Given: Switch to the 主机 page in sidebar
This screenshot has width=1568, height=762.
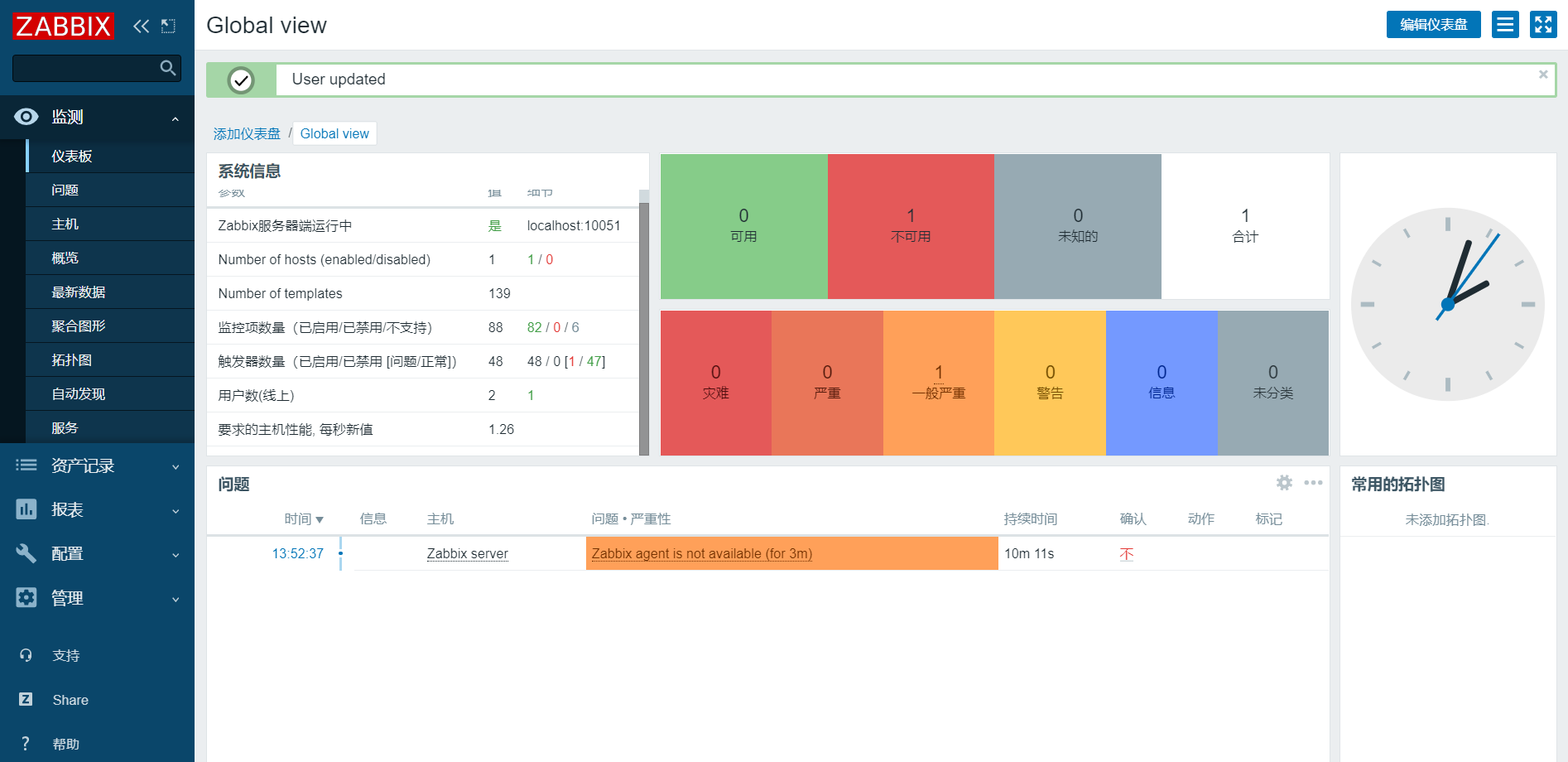Looking at the screenshot, I should click(x=65, y=224).
